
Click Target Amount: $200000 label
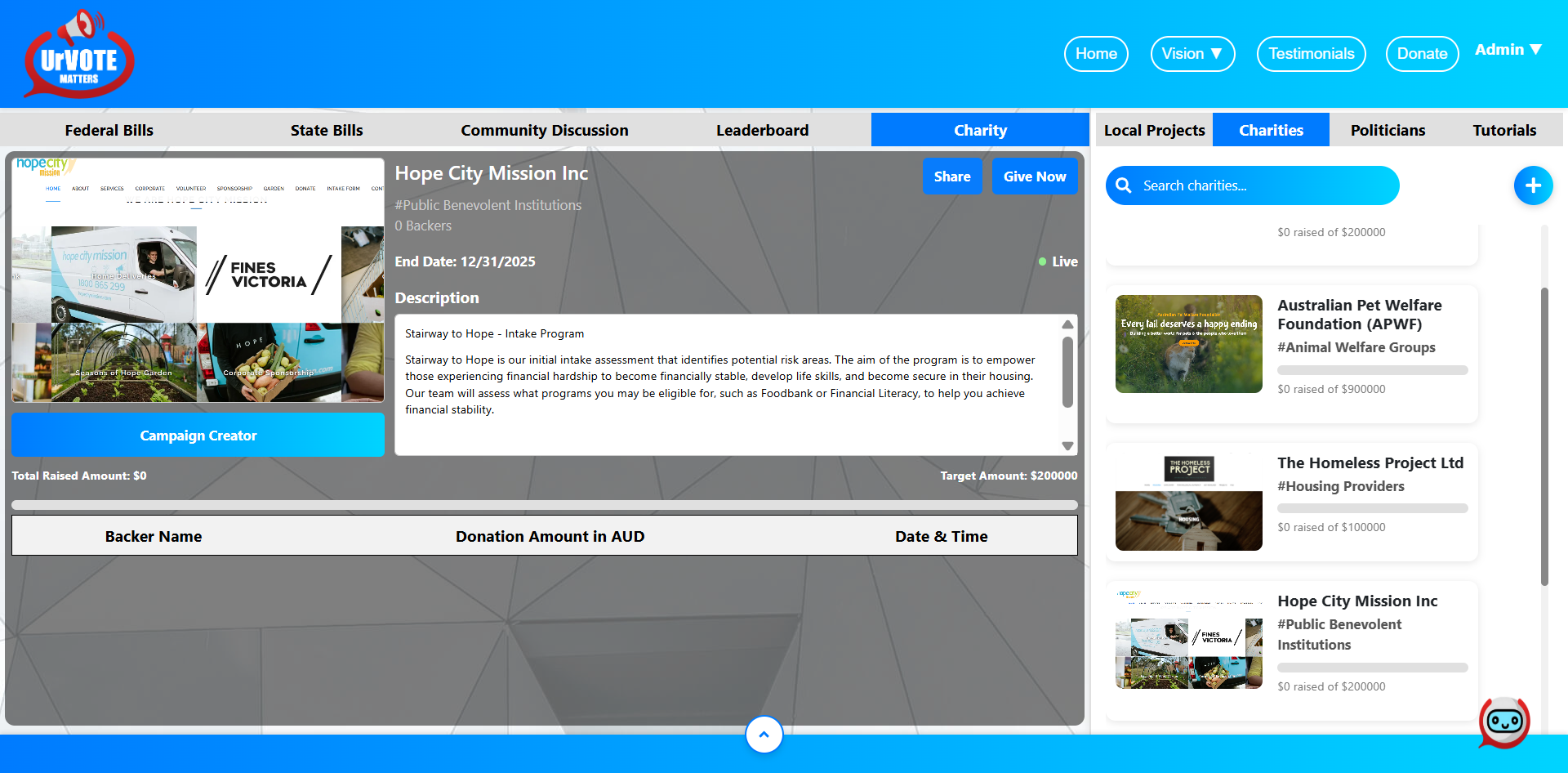[1009, 476]
